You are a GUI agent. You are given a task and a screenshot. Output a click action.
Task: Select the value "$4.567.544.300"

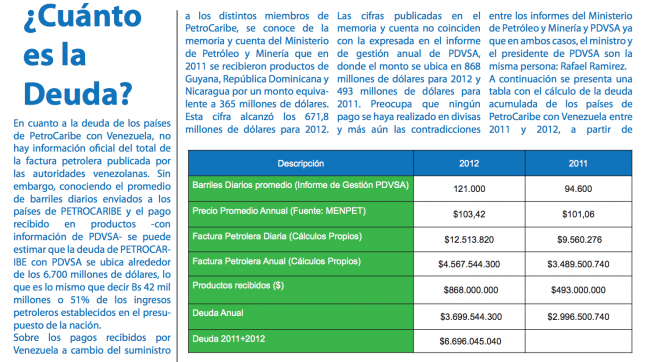[x=469, y=264]
